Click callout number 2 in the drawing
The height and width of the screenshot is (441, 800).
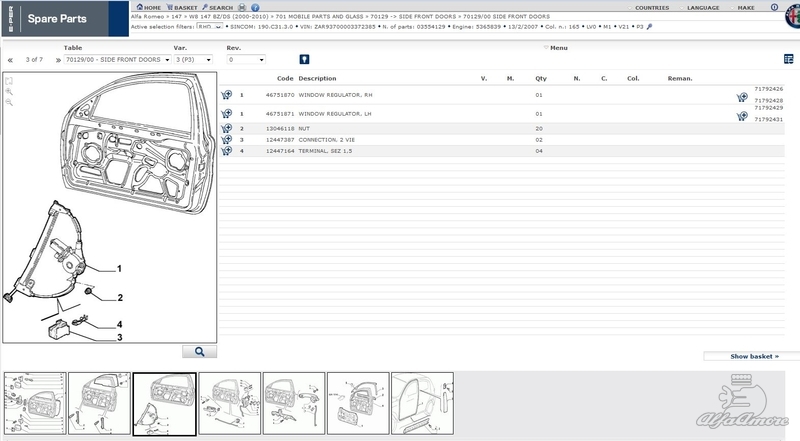120,298
